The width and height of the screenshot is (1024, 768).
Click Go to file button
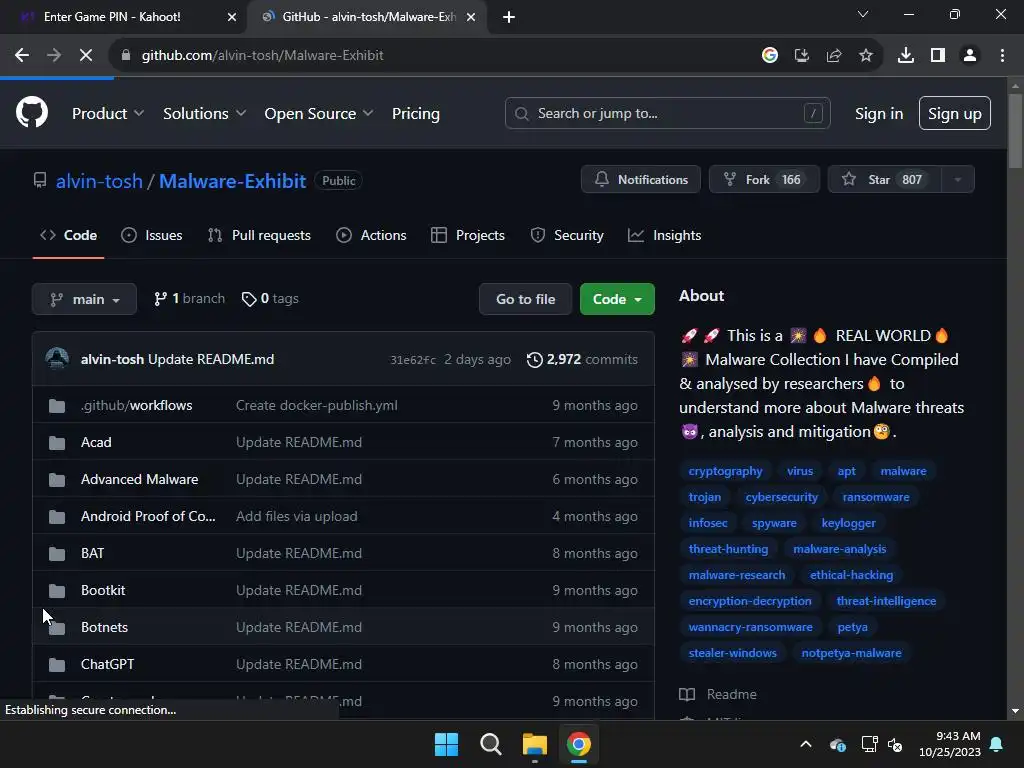tap(526, 299)
